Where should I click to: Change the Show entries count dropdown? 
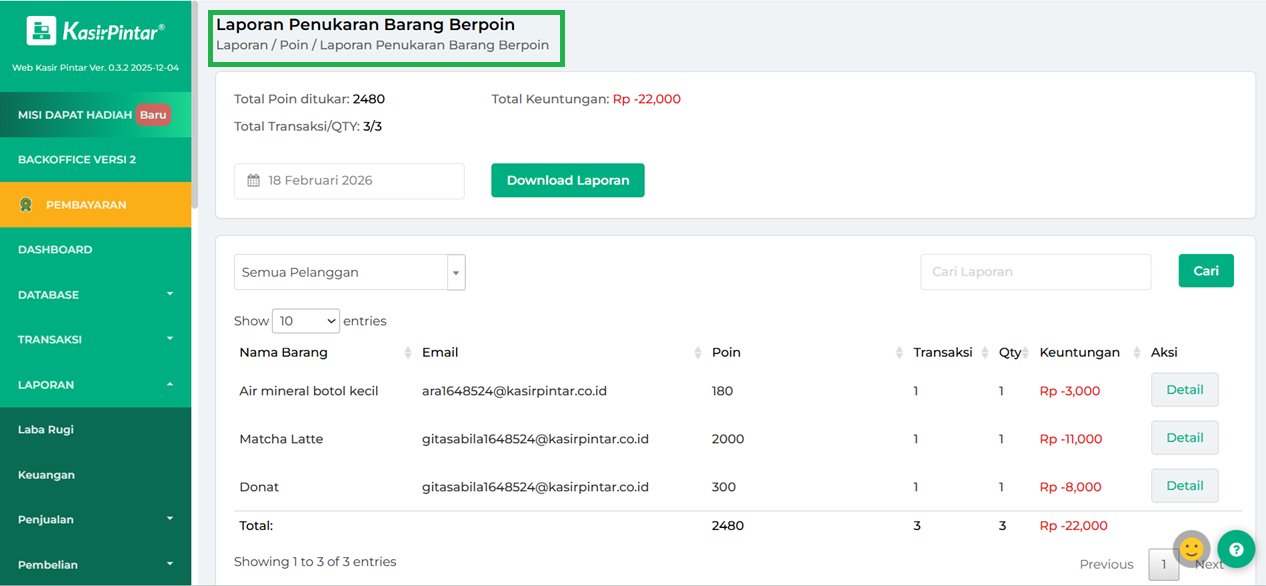(305, 321)
